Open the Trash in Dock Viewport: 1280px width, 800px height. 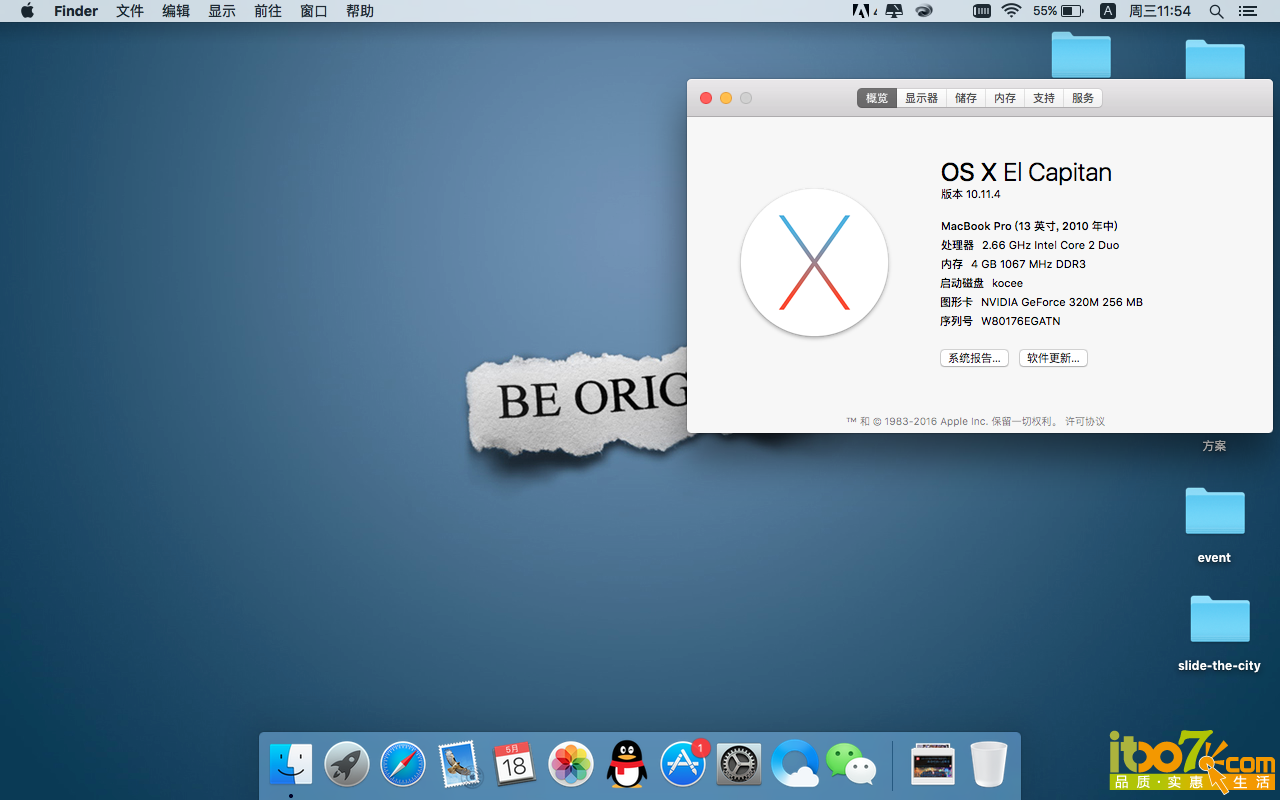click(x=989, y=765)
